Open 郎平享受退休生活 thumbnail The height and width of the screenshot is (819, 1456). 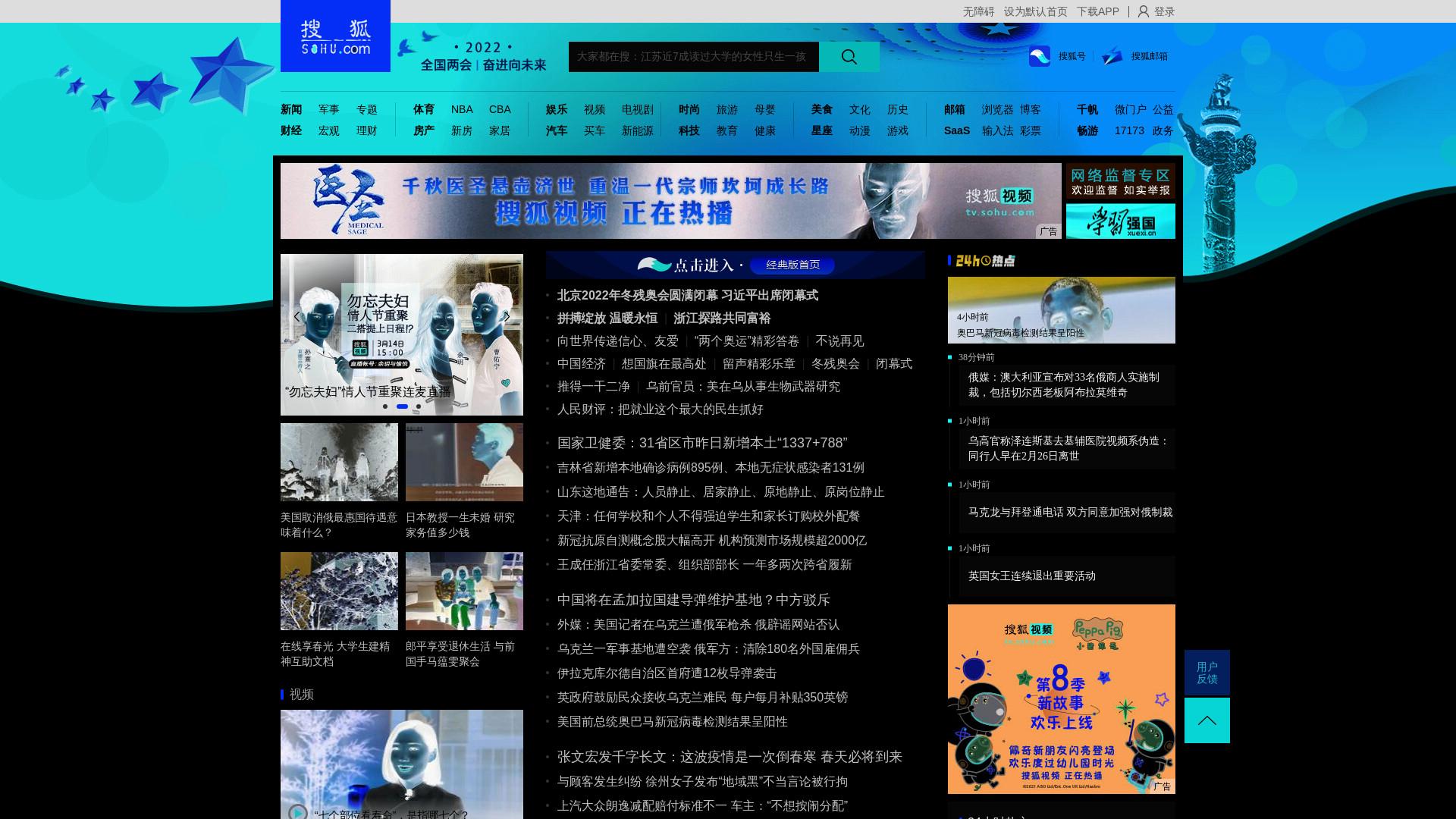pyautogui.click(x=464, y=591)
